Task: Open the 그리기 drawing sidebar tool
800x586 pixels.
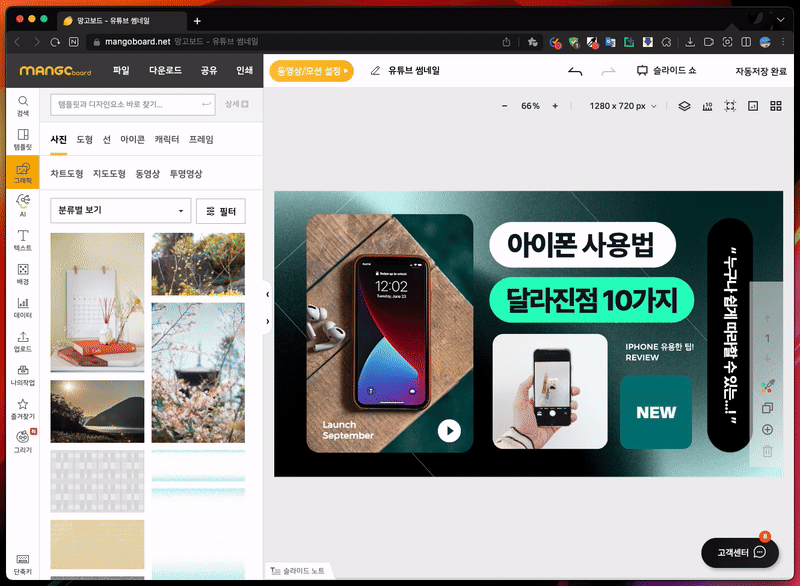Action: (x=23, y=442)
